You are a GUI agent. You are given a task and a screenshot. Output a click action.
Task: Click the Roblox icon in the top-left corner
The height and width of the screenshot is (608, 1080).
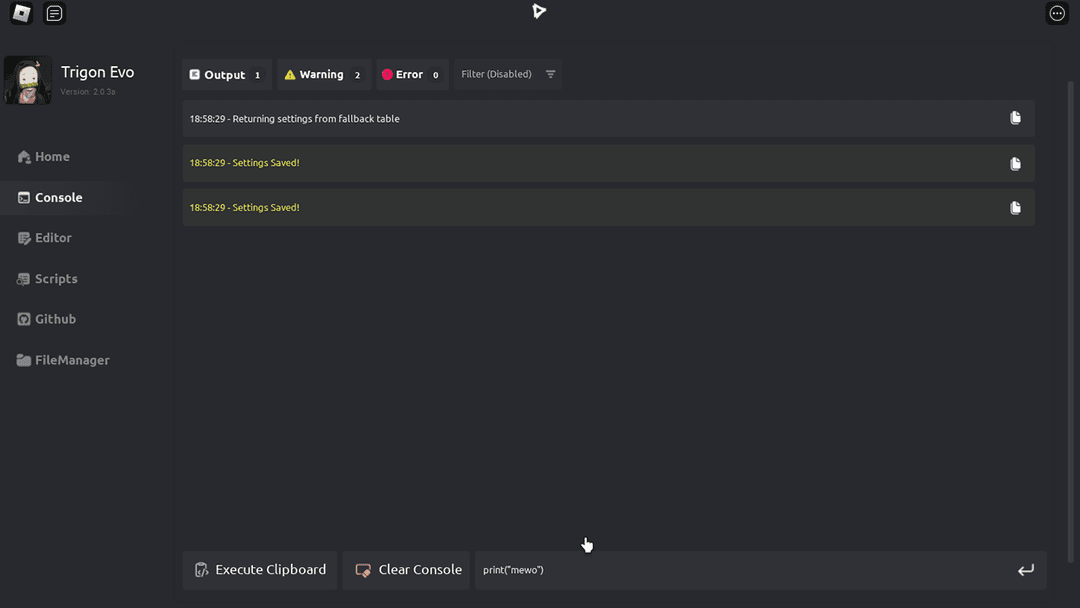[x=20, y=13]
